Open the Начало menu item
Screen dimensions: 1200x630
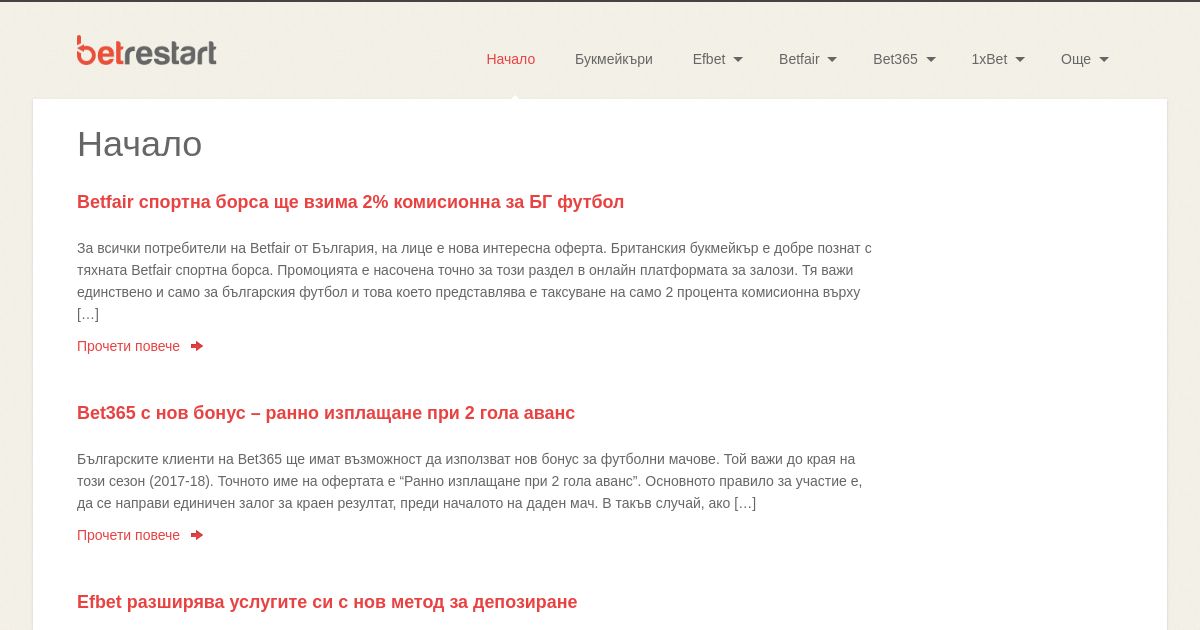[511, 59]
